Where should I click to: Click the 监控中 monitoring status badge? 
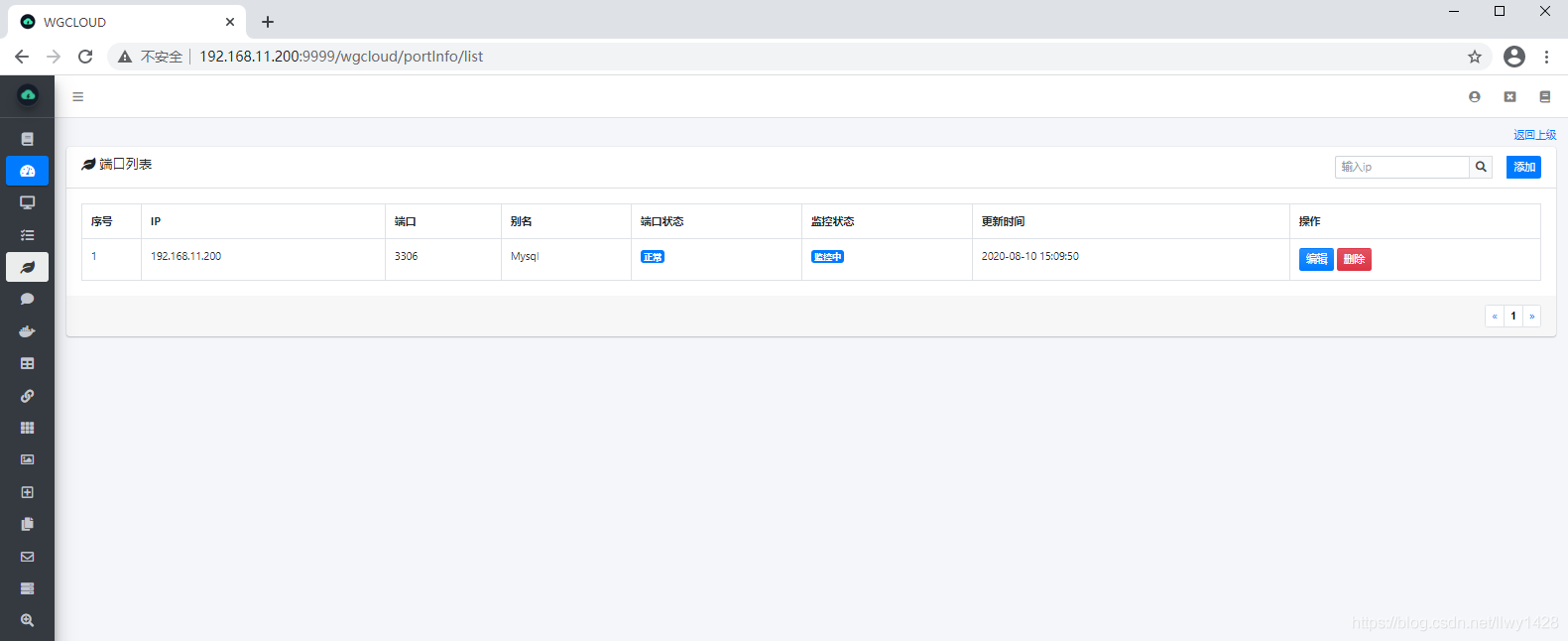pyautogui.click(x=827, y=257)
